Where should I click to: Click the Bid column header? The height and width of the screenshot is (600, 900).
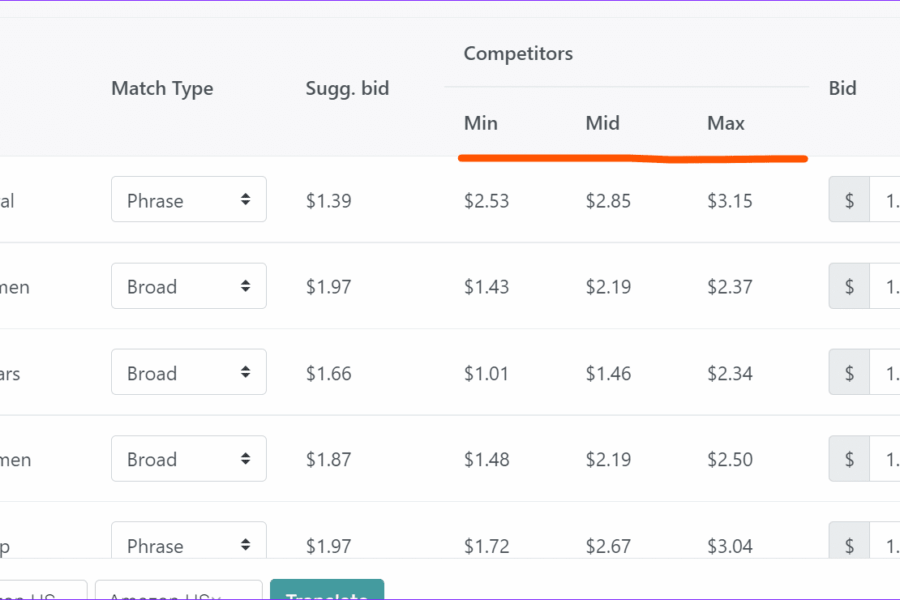click(x=843, y=88)
